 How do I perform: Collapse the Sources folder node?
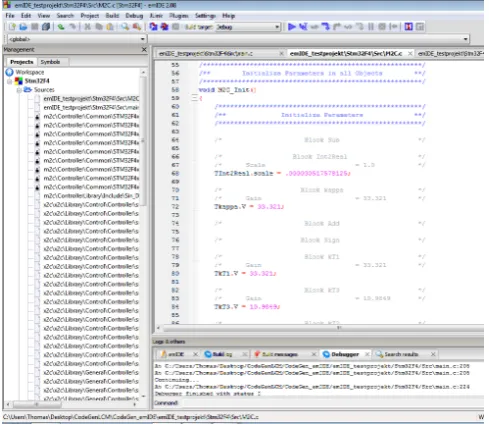pyautogui.click(x=19, y=90)
